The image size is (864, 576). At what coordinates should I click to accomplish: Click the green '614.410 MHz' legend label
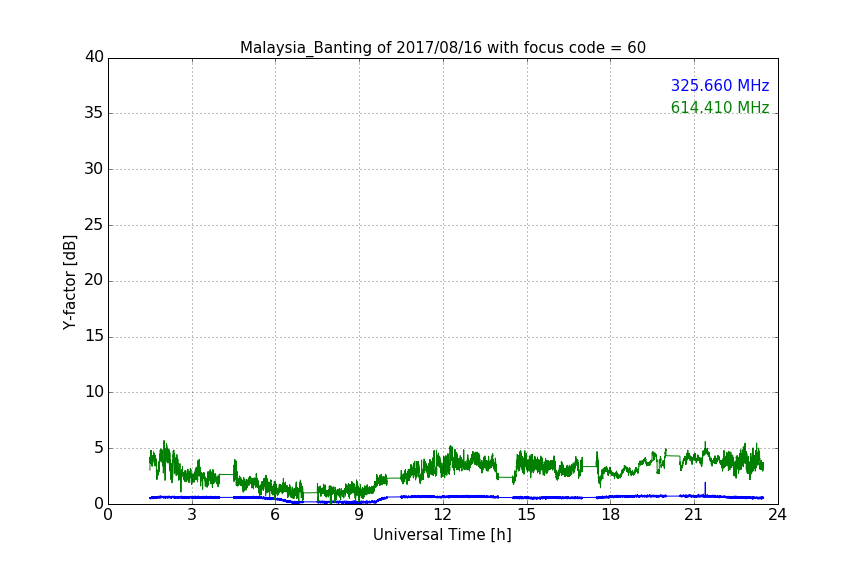720,107
